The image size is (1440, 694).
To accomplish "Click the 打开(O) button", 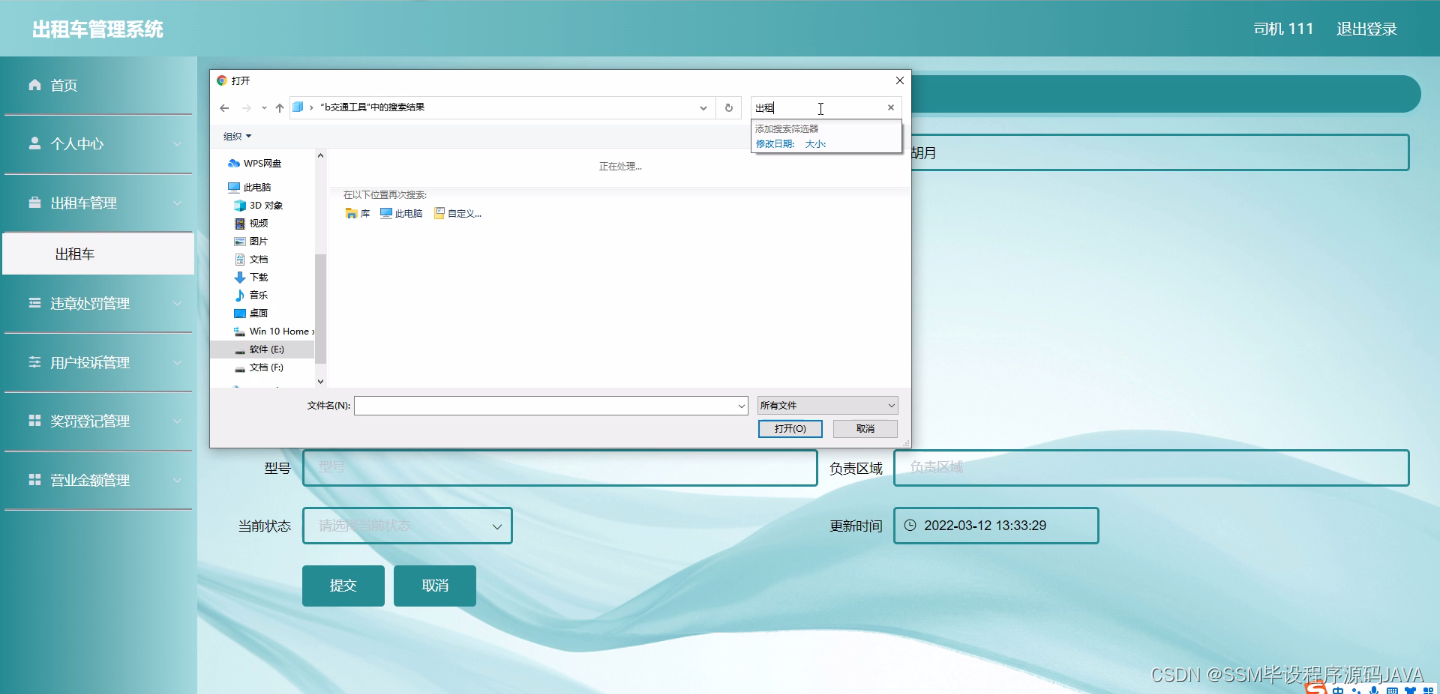I will pos(789,428).
